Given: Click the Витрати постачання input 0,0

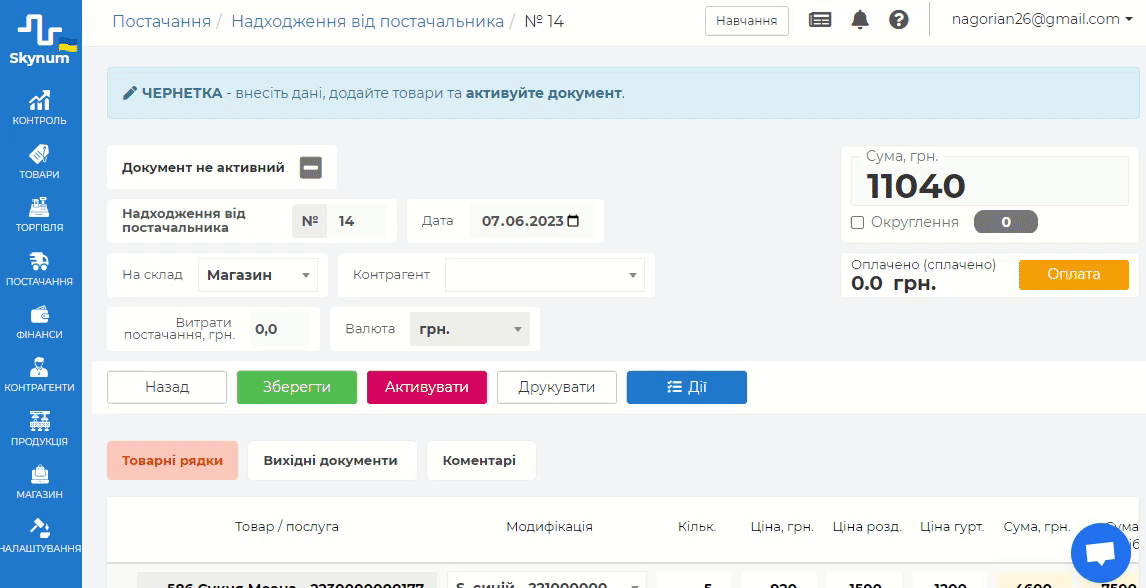Looking at the screenshot, I should tap(281, 329).
